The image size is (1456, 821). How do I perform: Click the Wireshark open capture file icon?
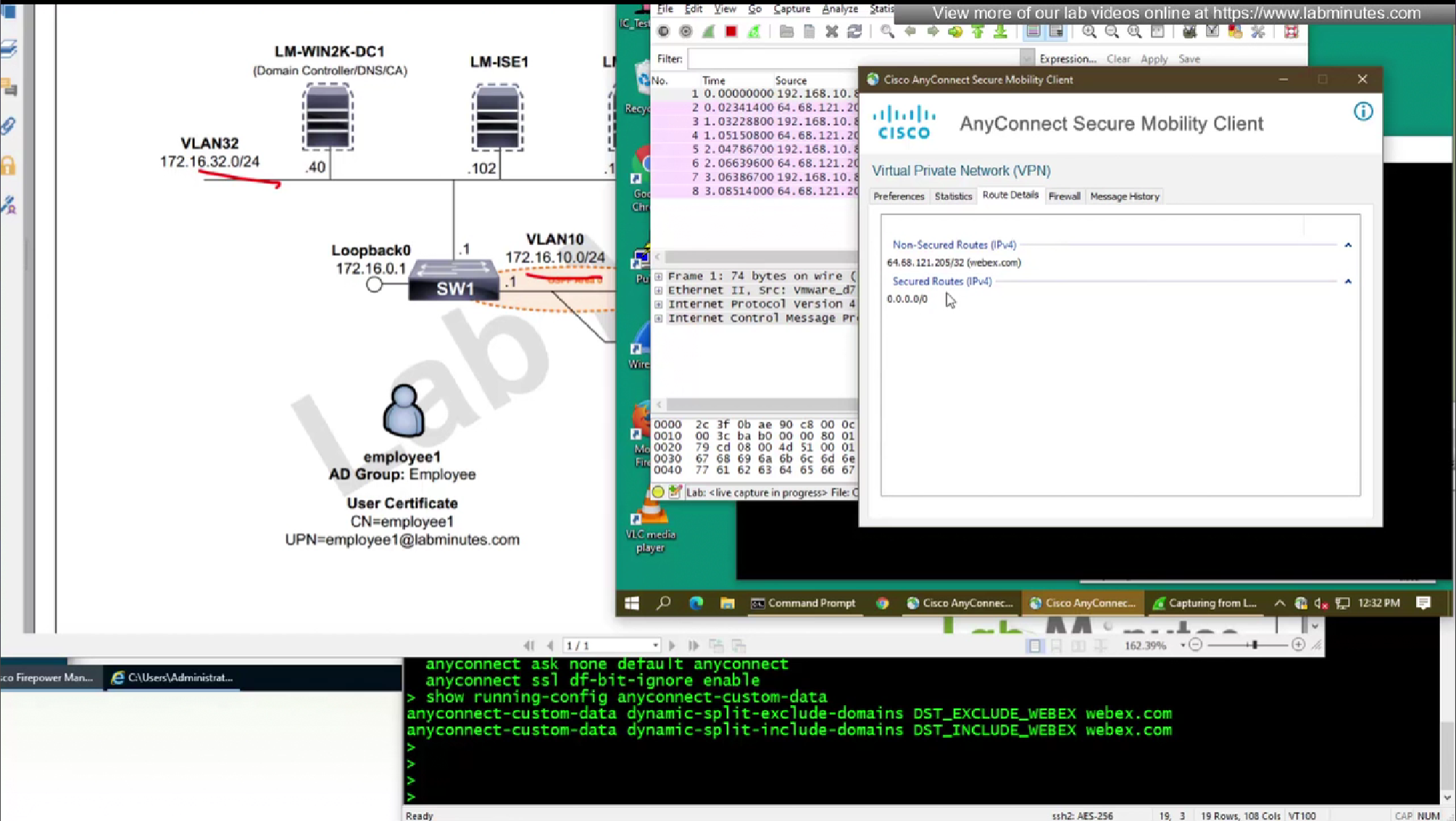[x=786, y=32]
